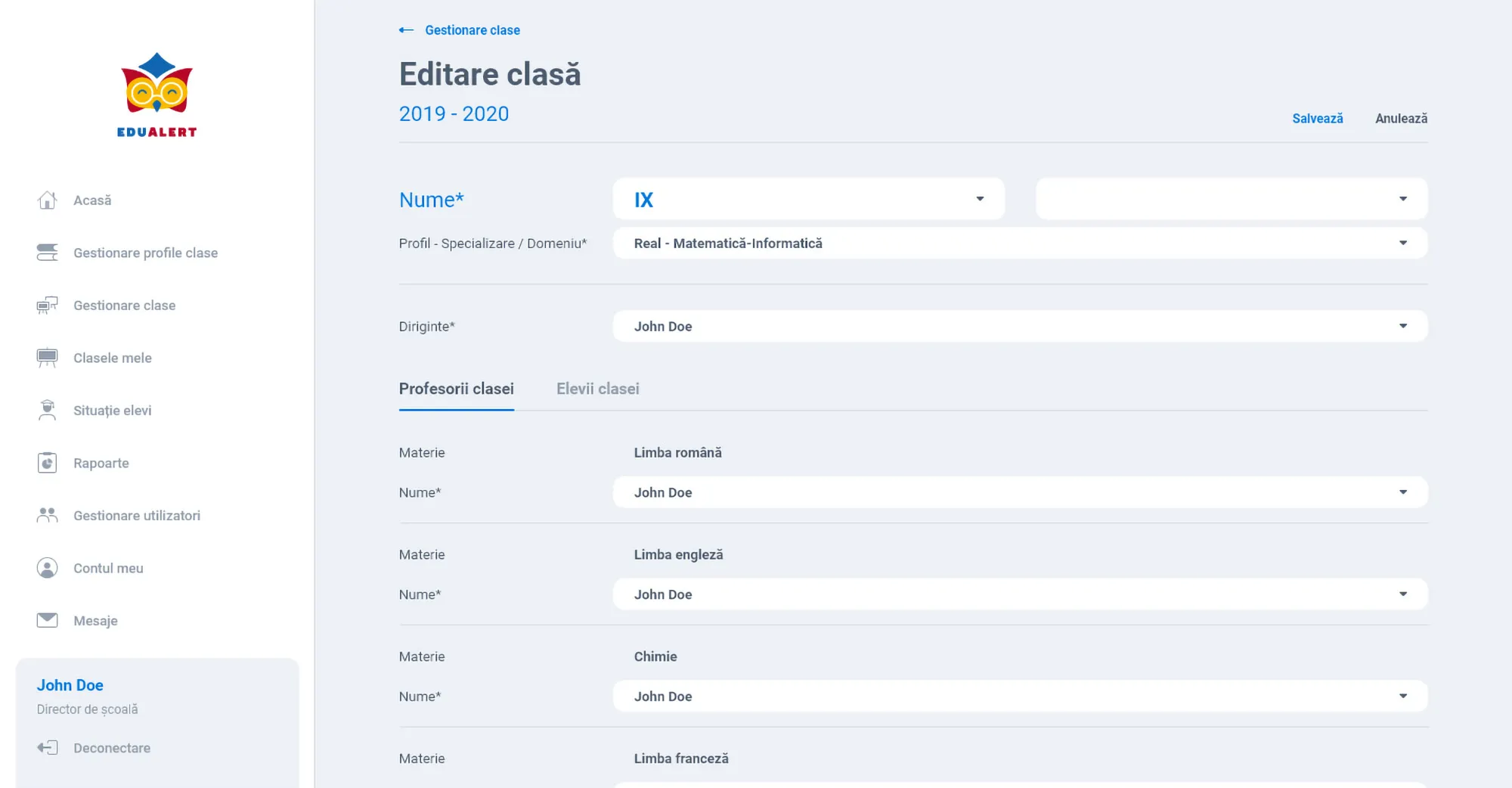Click the Acasă home icon
1512x788 pixels.
[47, 200]
